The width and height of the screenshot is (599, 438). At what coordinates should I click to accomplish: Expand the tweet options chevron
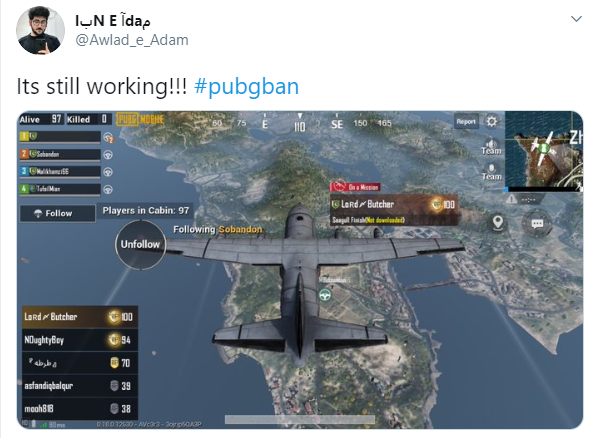pos(576,19)
